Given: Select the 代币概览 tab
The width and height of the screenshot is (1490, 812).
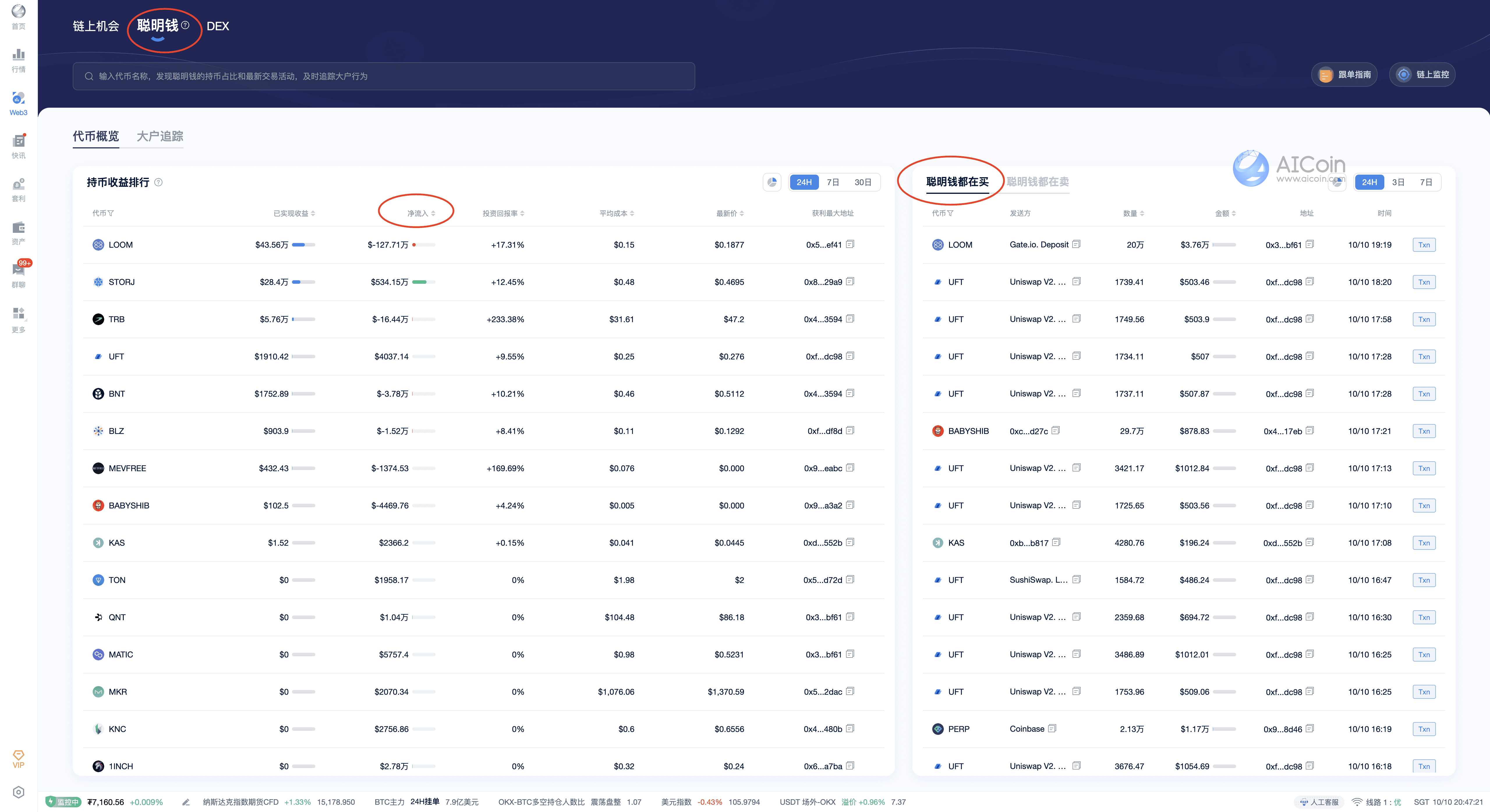Looking at the screenshot, I should 96,136.
